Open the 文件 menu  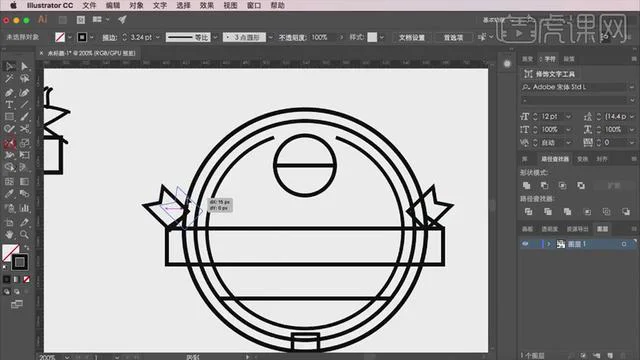pos(89,5)
